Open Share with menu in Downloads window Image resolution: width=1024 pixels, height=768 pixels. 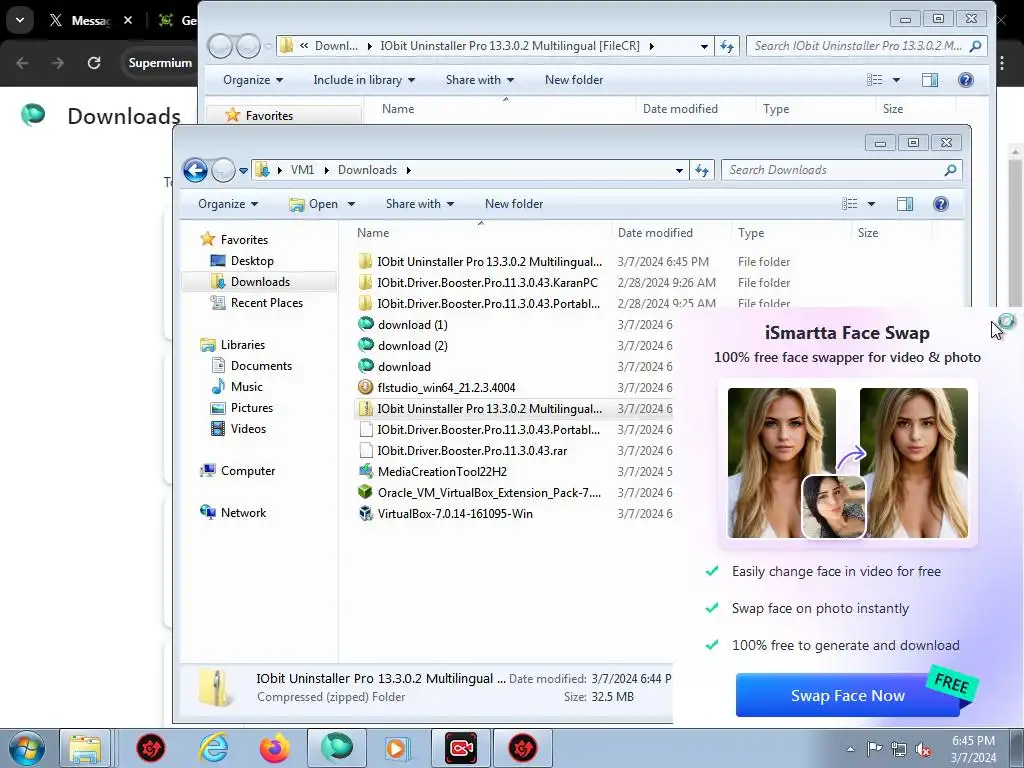click(x=420, y=204)
